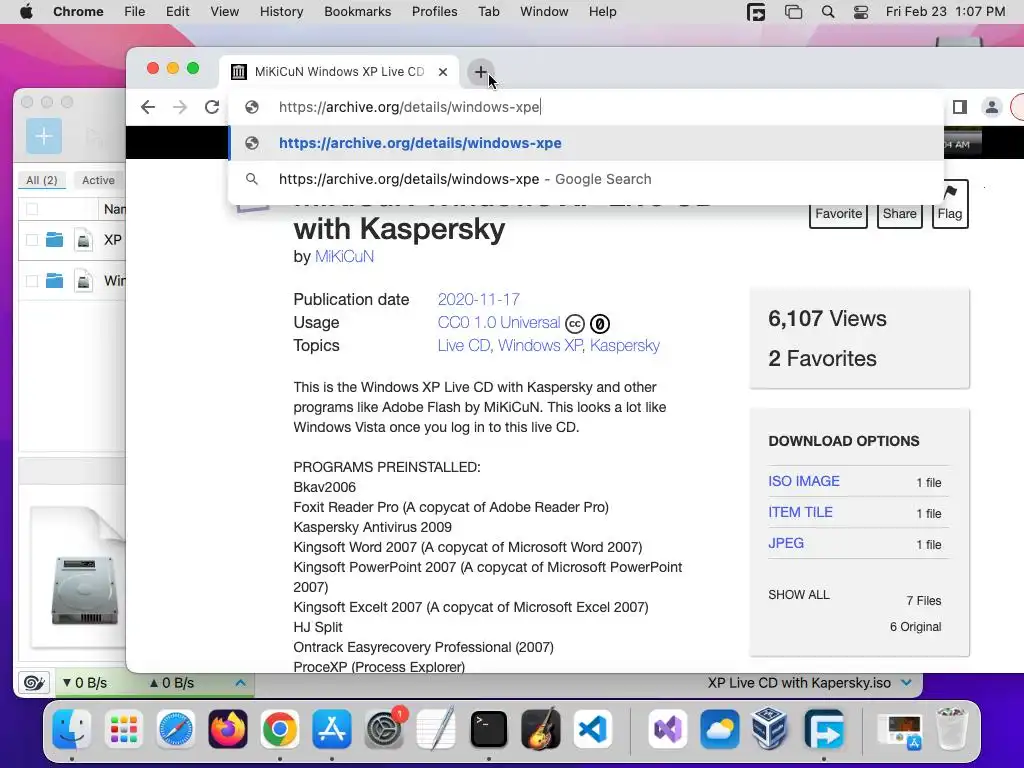The width and height of the screenshot is (1024, 768).
Task: Launch VirtualBox from the Dock
Action: [769, 729]
